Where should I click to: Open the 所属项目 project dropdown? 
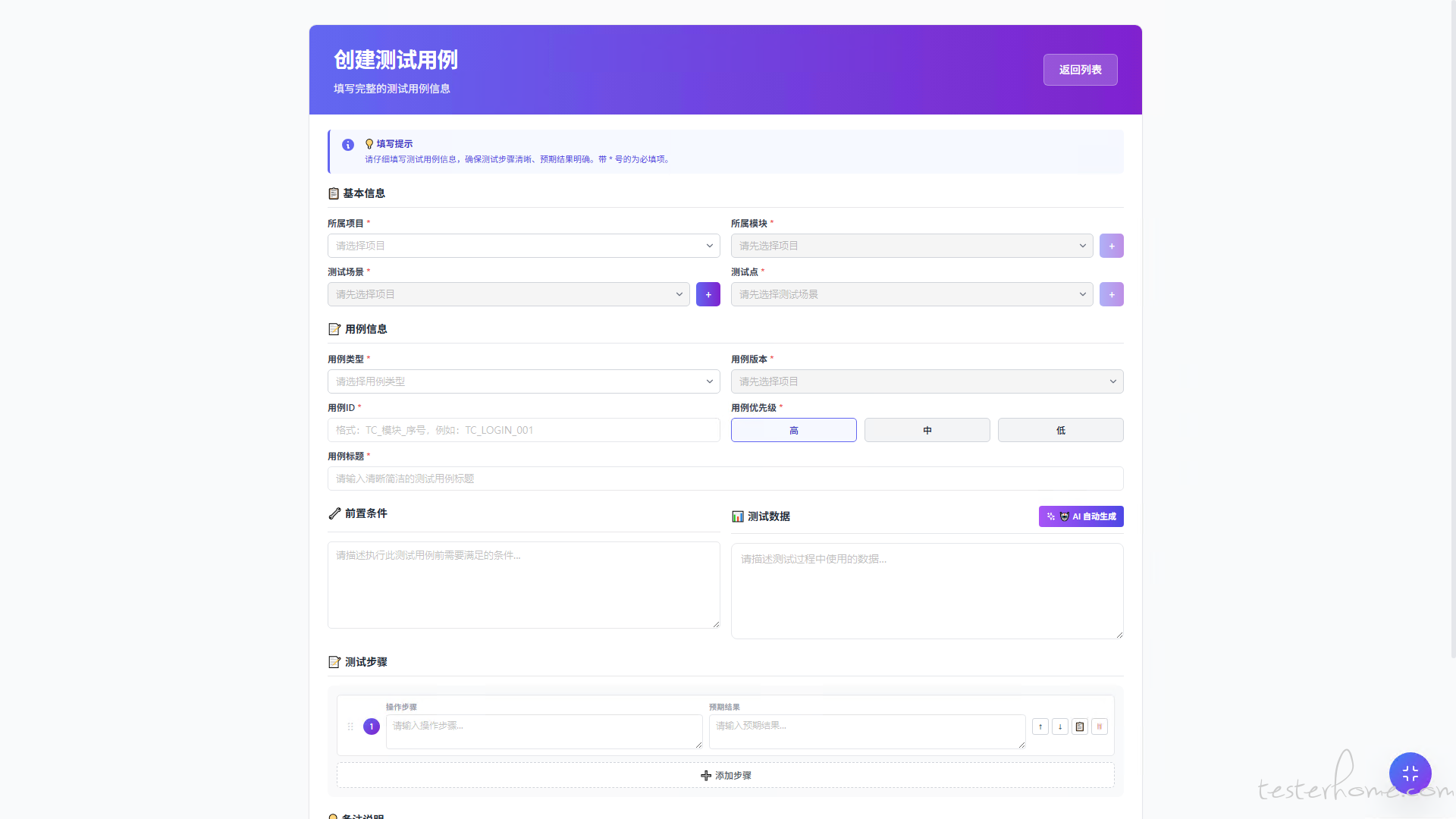point(523,246)
